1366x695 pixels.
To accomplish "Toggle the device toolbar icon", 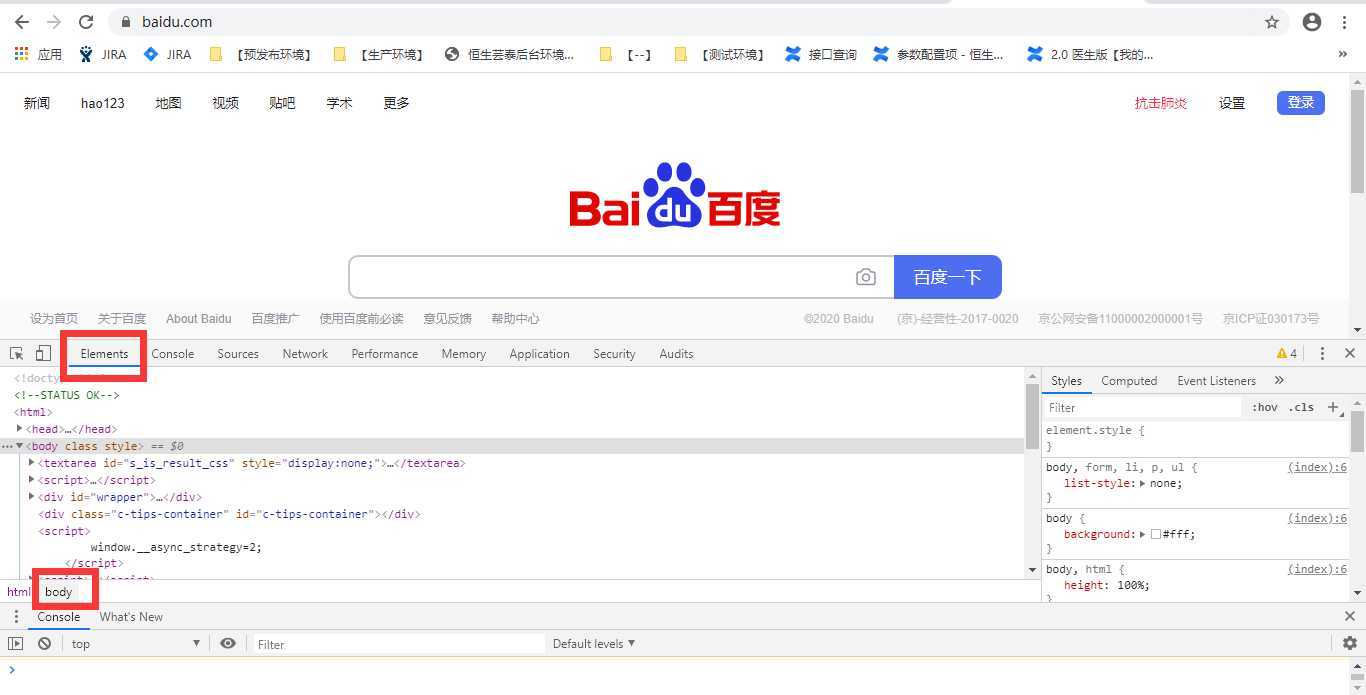I will point(43,353).
